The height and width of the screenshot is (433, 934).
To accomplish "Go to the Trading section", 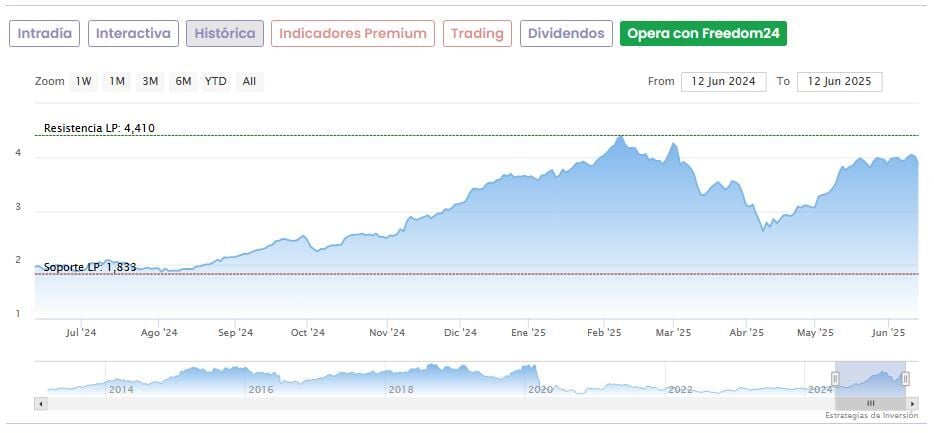I will point(477,33).
